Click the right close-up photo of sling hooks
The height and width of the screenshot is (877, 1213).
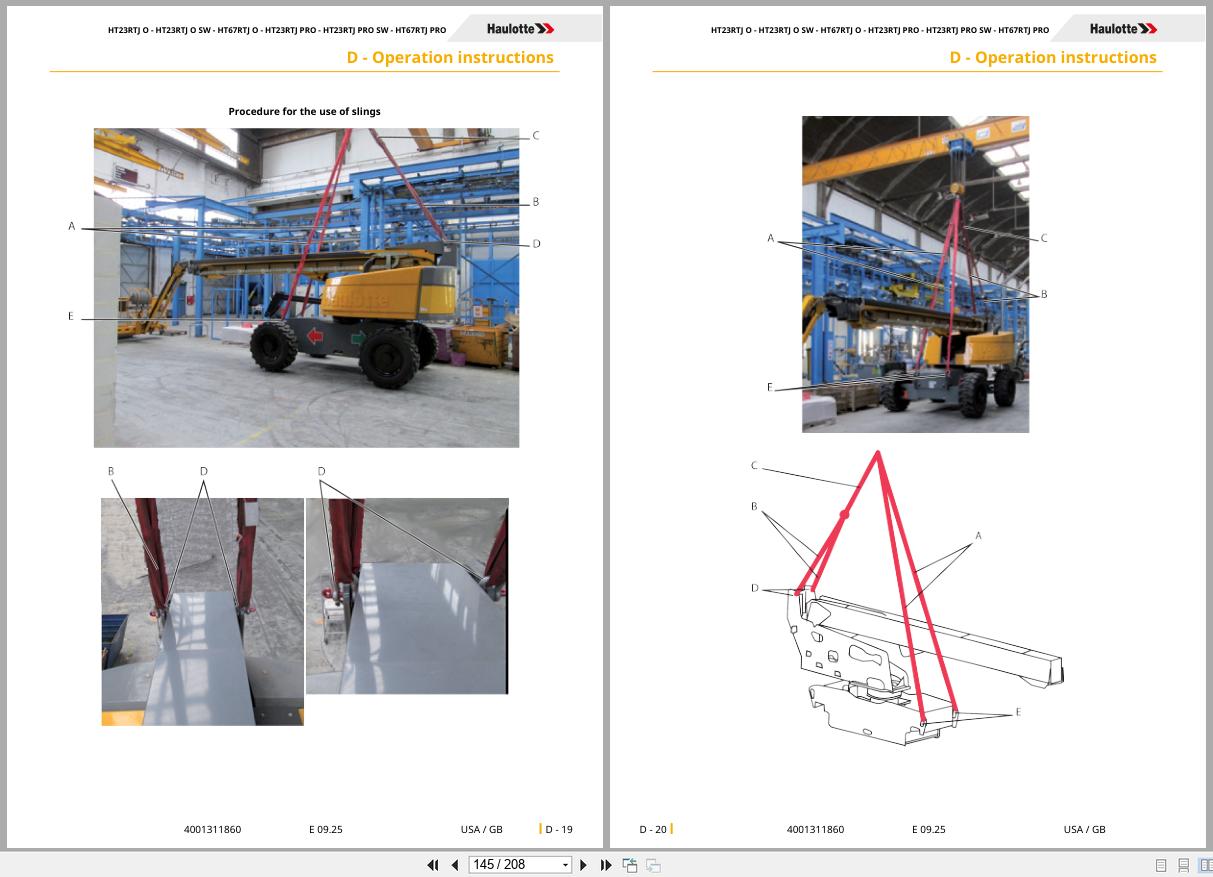point(407,596)
